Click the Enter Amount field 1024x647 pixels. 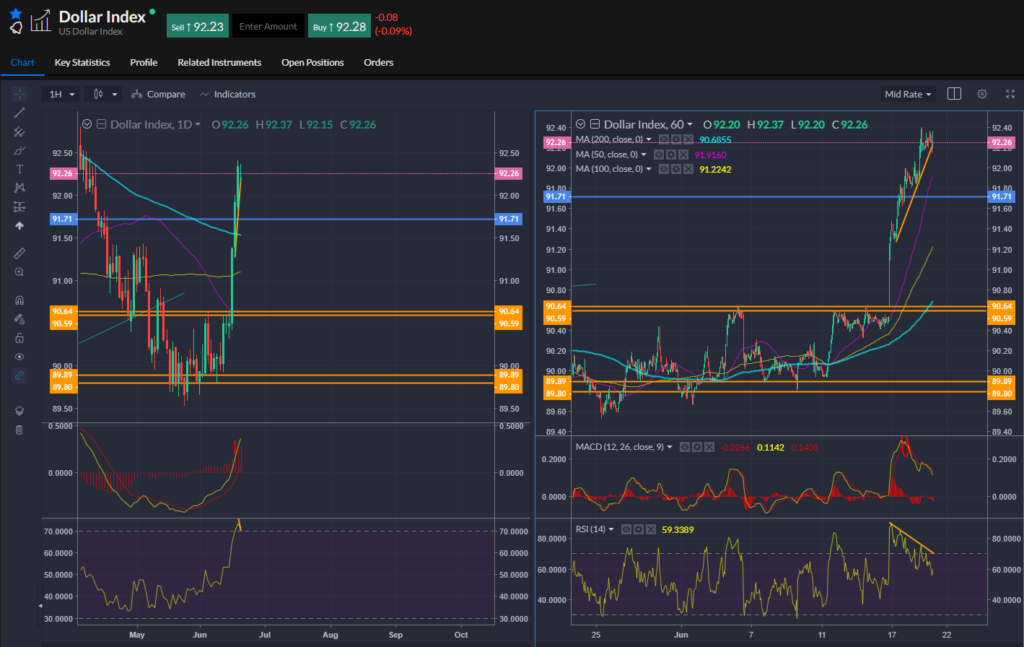(268, 25)
